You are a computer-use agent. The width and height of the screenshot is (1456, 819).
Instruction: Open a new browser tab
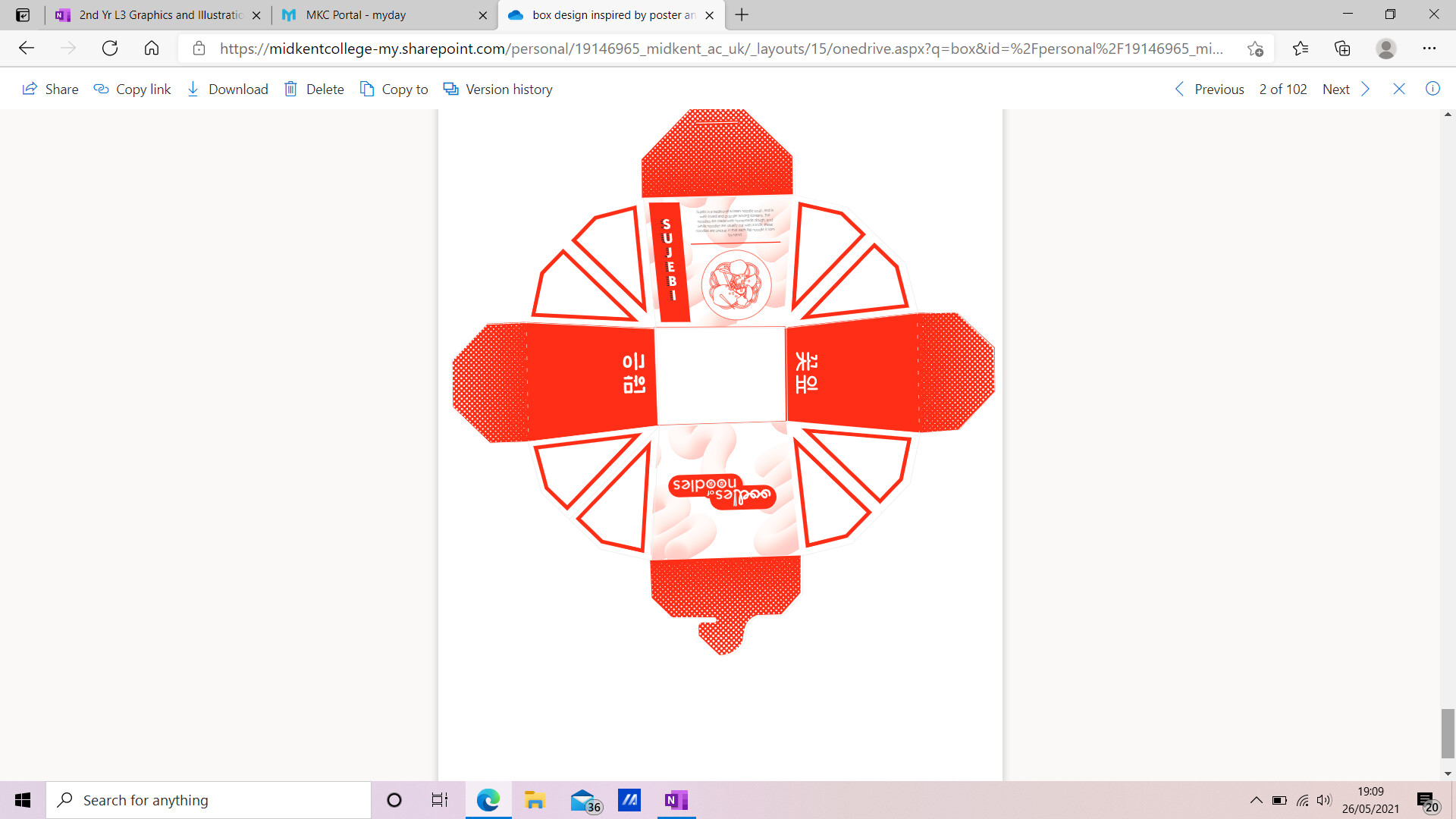[x=742, y=15]
